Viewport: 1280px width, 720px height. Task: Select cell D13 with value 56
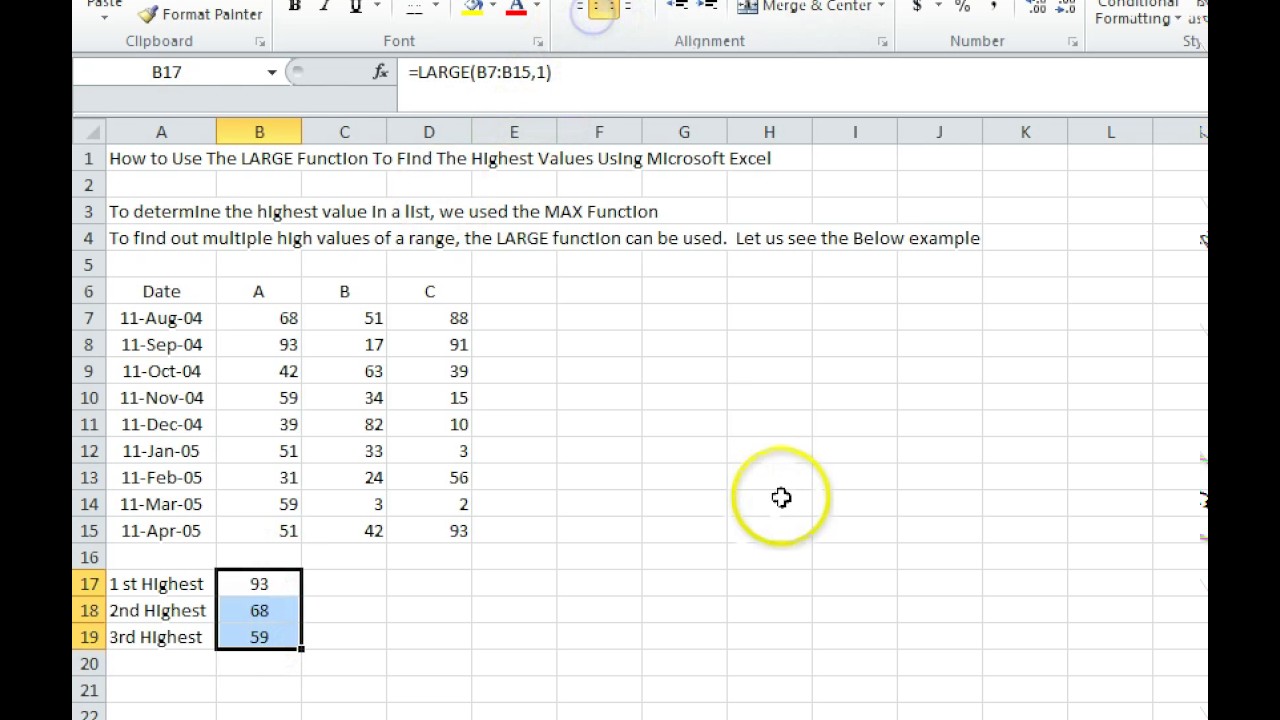(429, 478)
